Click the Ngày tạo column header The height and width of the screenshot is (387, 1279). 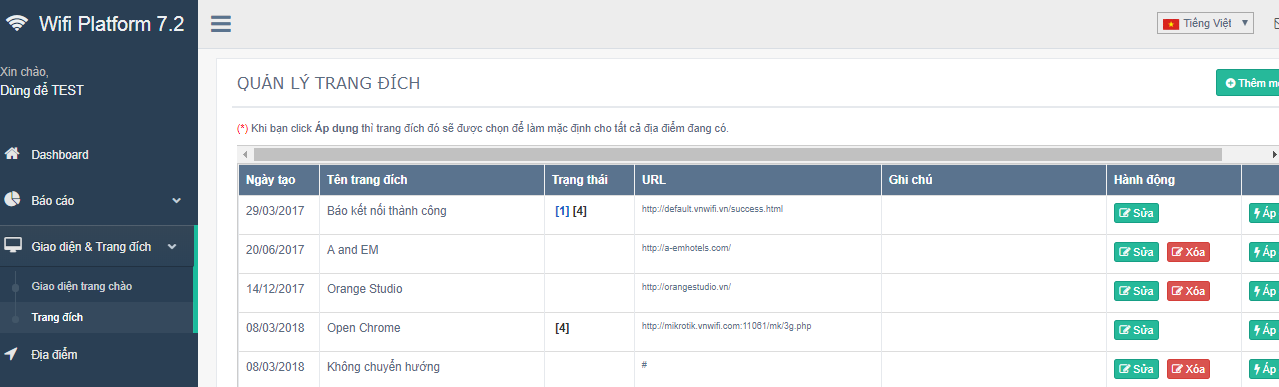coord(278,180)
